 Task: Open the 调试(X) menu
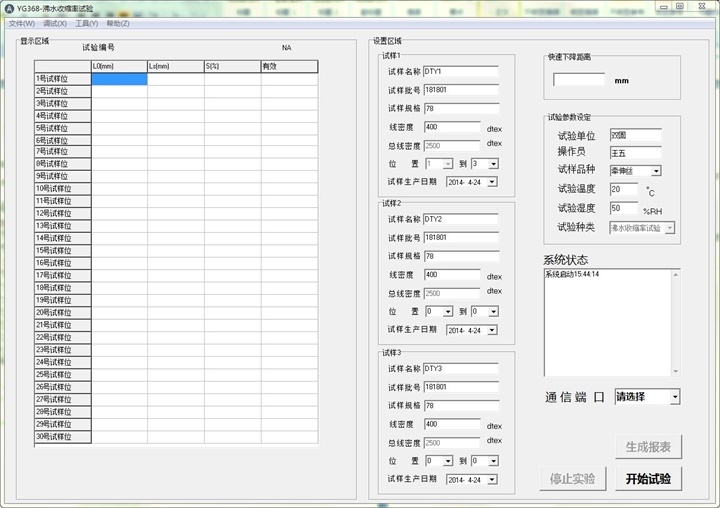coord(55,23)
